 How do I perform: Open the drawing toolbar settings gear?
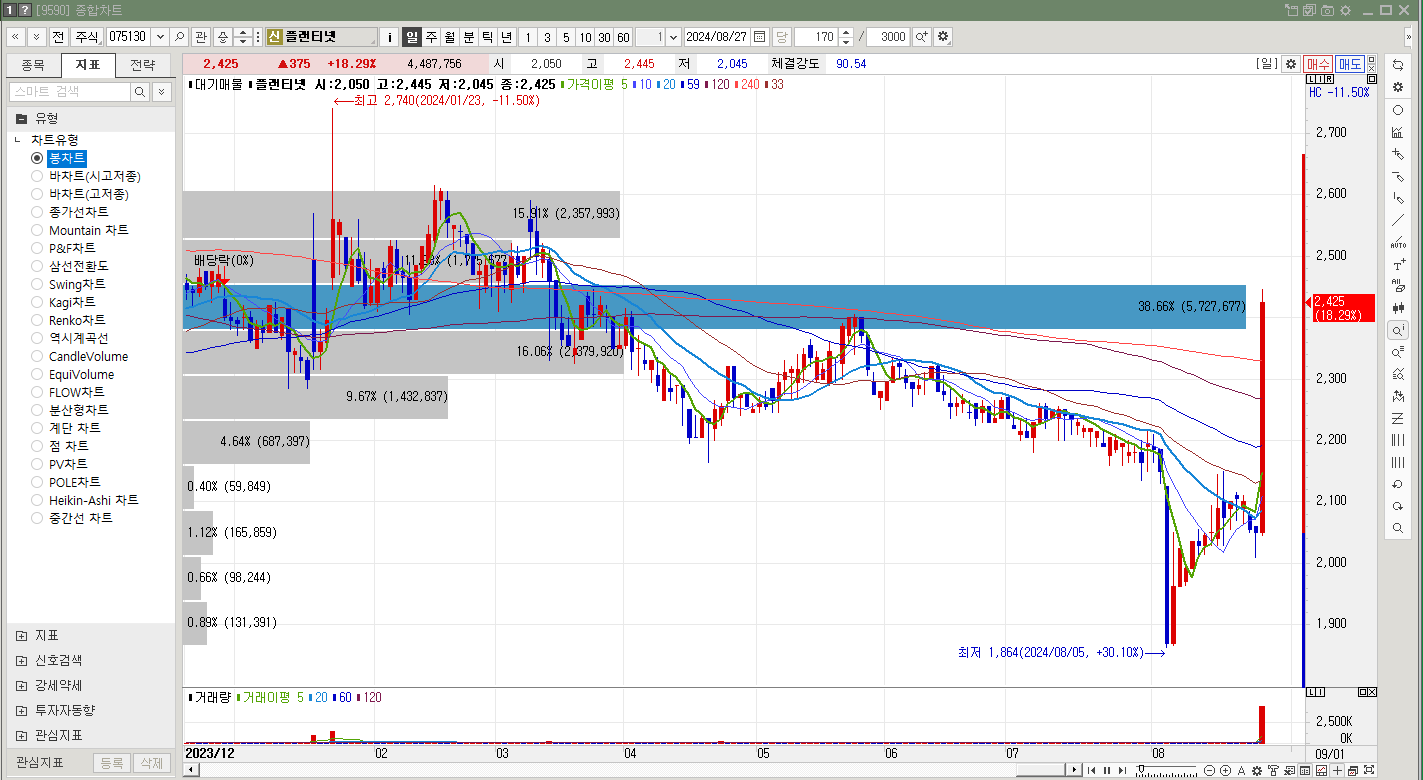(1398, 87)
